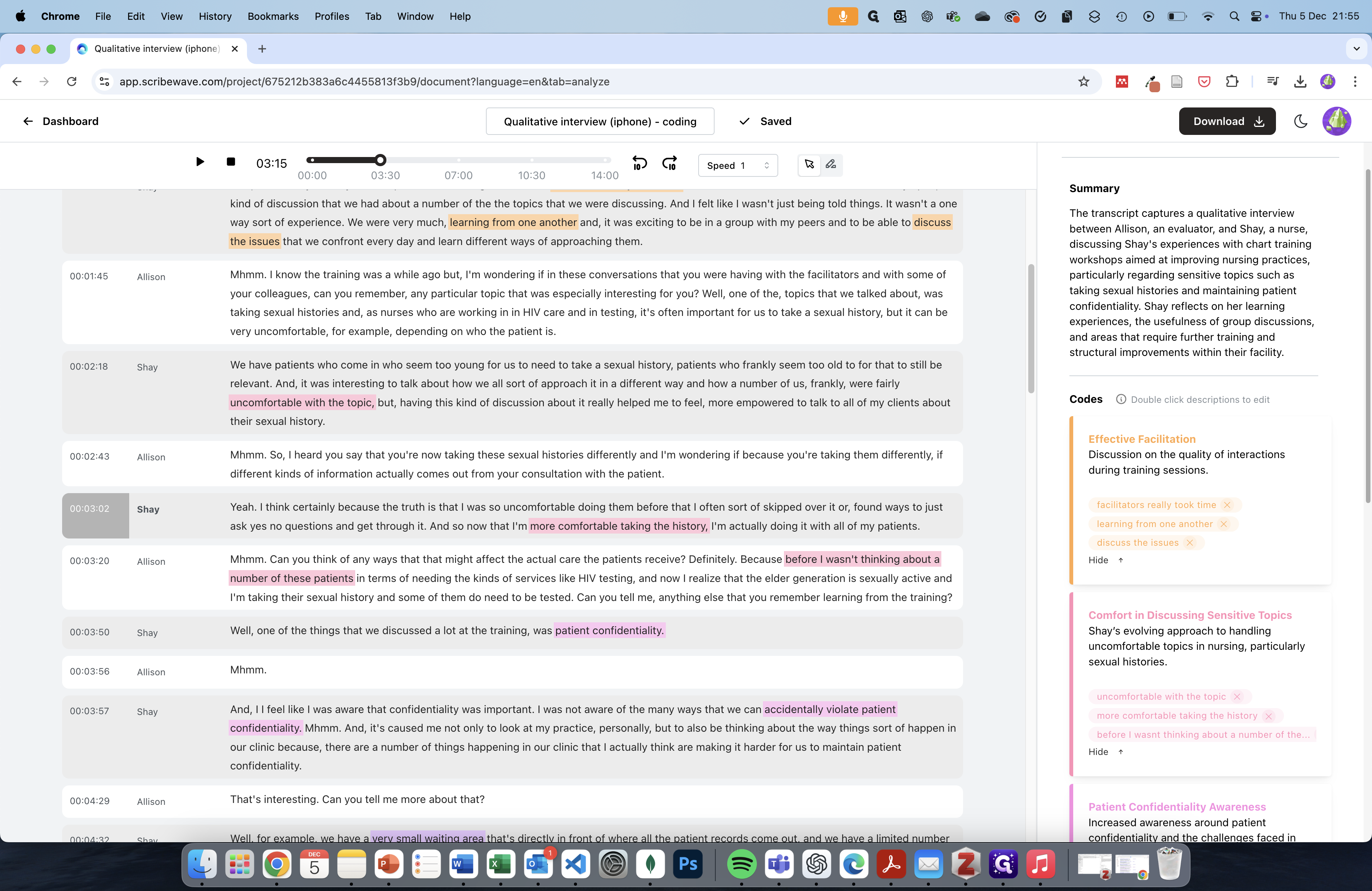This screenshot has width=1372, height=891.
Task: Select Comfort in Discussing Sensitive Topics title
Action: 1190,615
